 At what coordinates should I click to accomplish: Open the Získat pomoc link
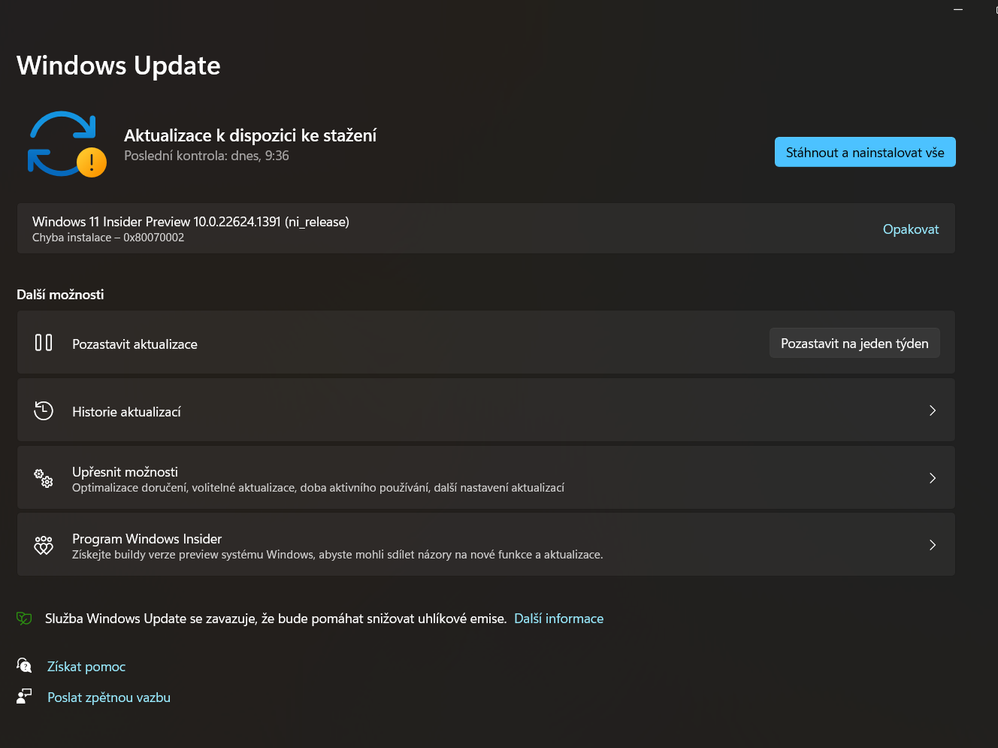[x=86, y=667]
